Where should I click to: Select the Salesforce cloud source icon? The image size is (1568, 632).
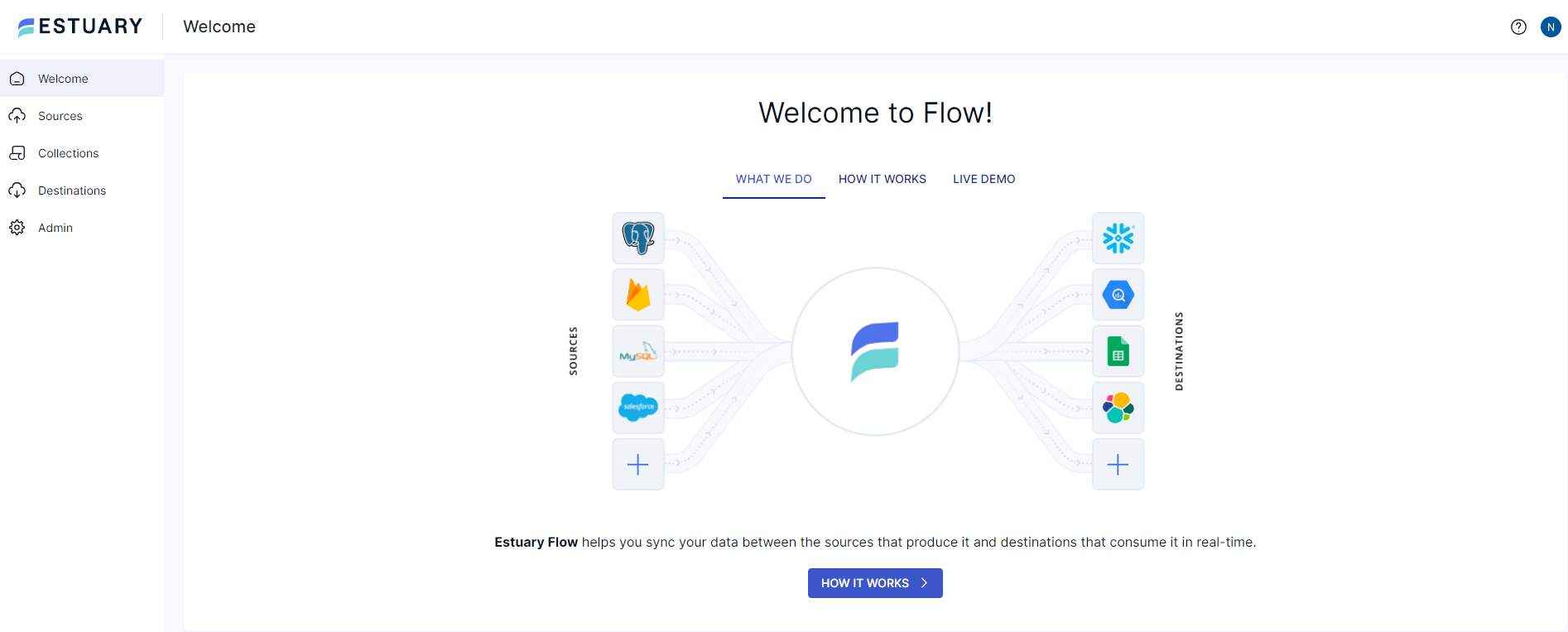tap(638, 408)
